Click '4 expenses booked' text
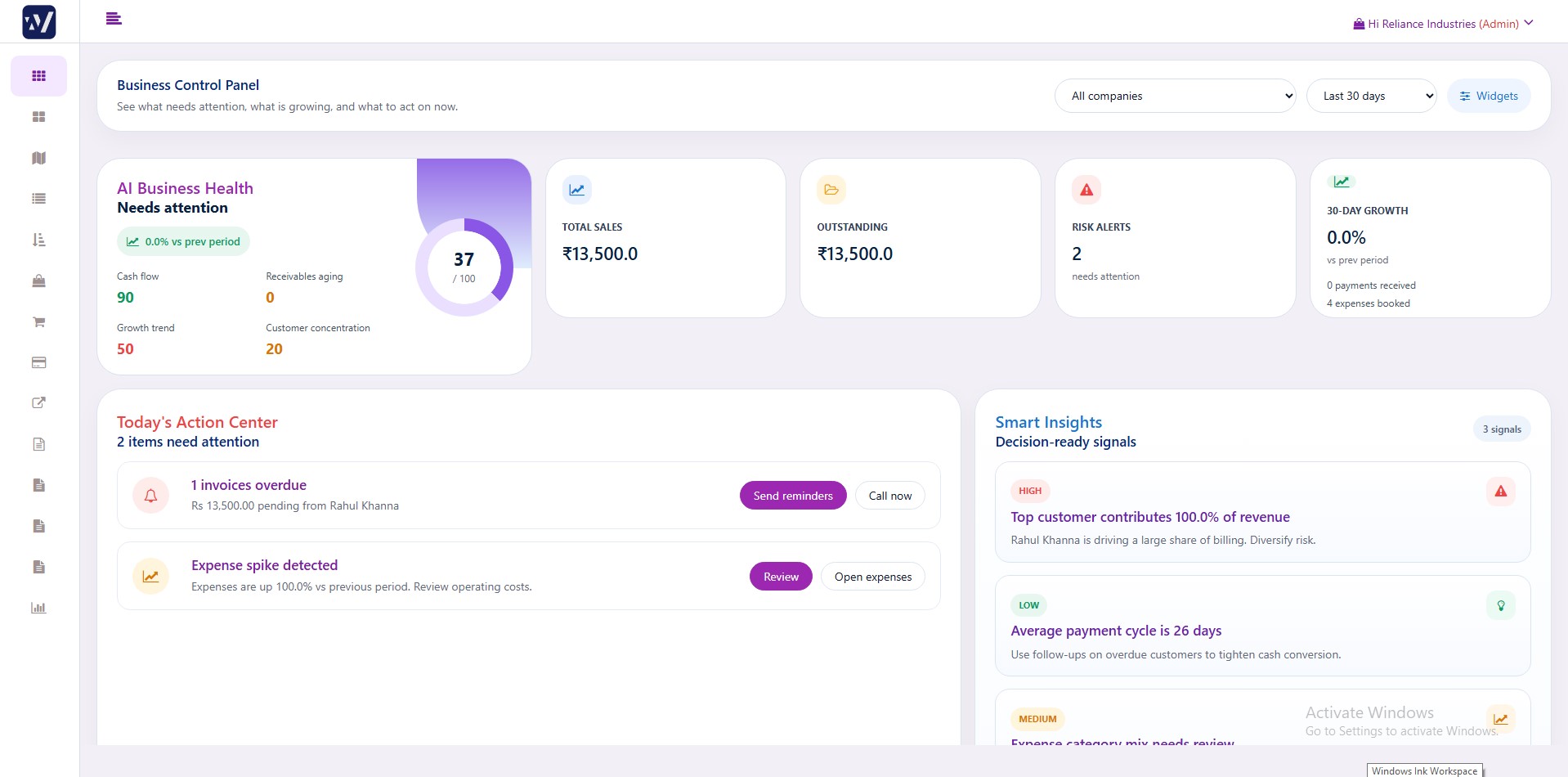Viewport: 1568px width, 777px height. pyautogui.click(x=1369, y=303)
